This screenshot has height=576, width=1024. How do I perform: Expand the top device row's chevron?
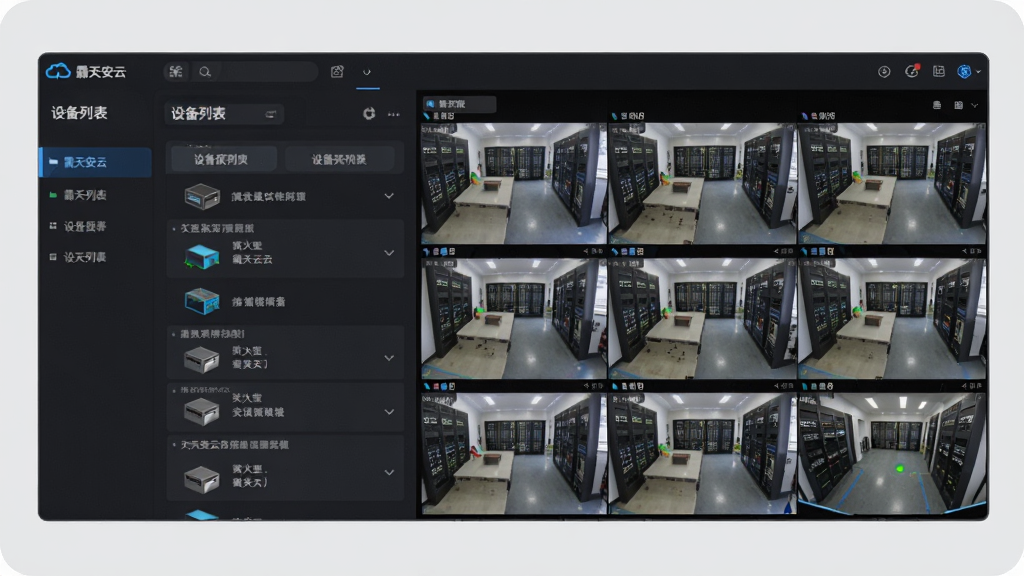(389, 196)
